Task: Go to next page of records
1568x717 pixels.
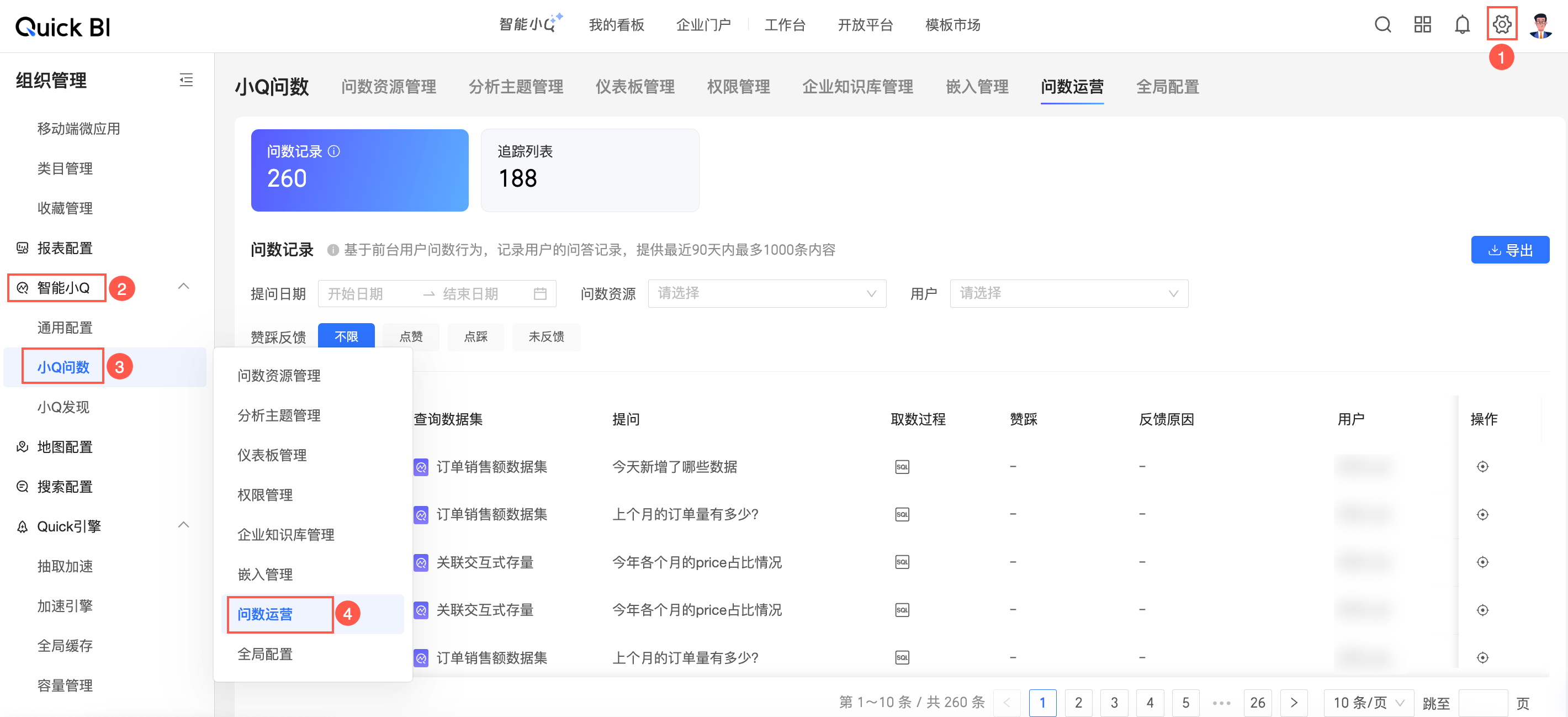Action: tap(1294, 703)
